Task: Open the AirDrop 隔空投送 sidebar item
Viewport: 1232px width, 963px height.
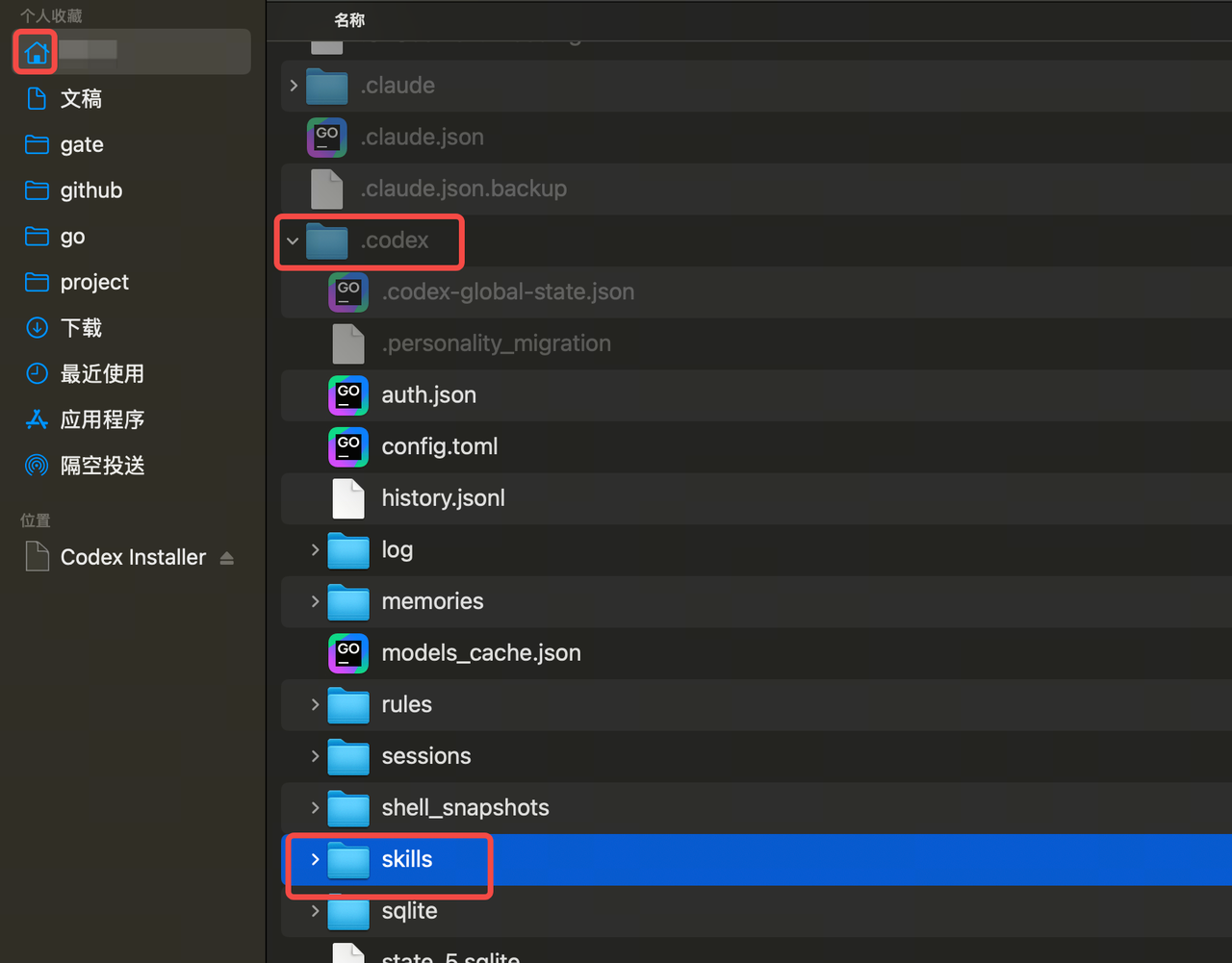Action: 102,466
